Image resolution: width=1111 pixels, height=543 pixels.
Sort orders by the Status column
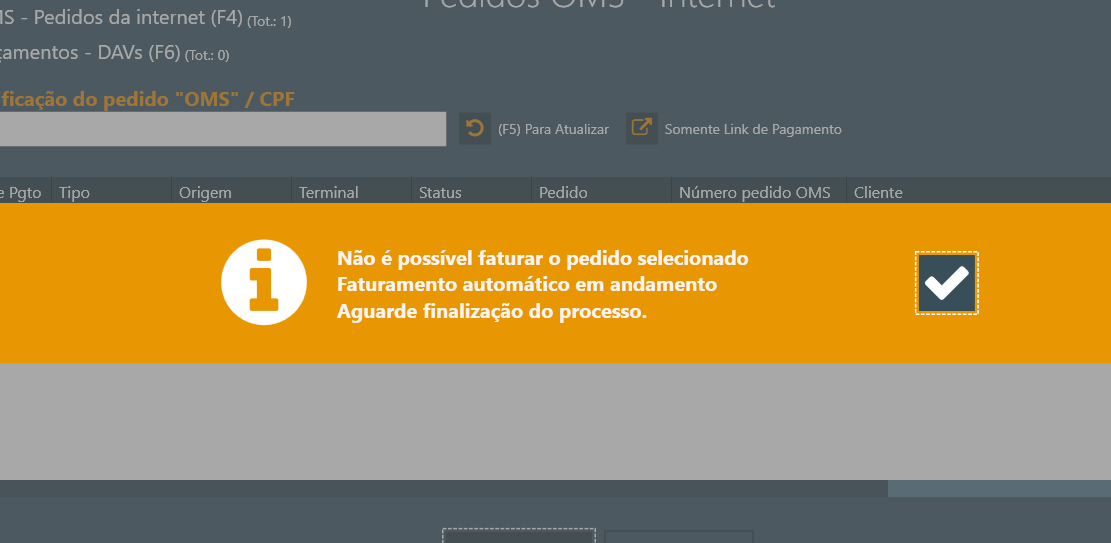pyautogui.click(x=440, y=192)
